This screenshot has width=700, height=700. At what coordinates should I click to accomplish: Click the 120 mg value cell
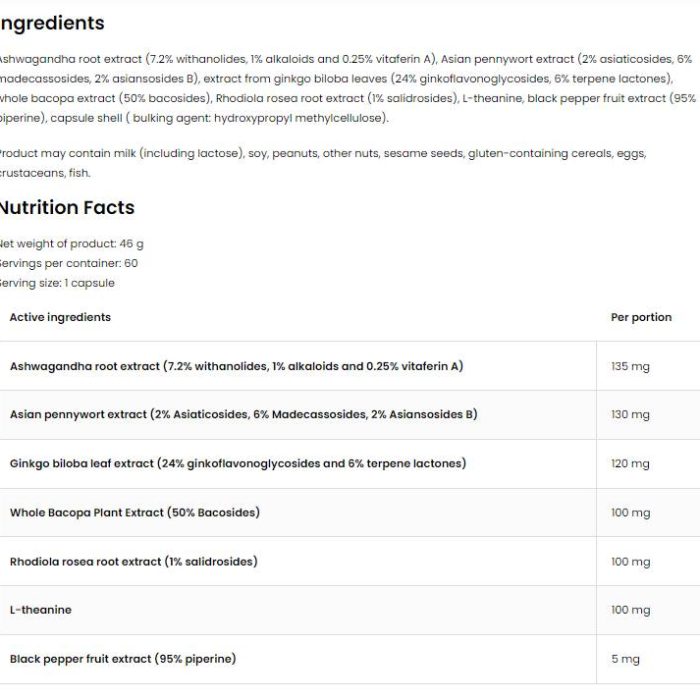(630, 464)
